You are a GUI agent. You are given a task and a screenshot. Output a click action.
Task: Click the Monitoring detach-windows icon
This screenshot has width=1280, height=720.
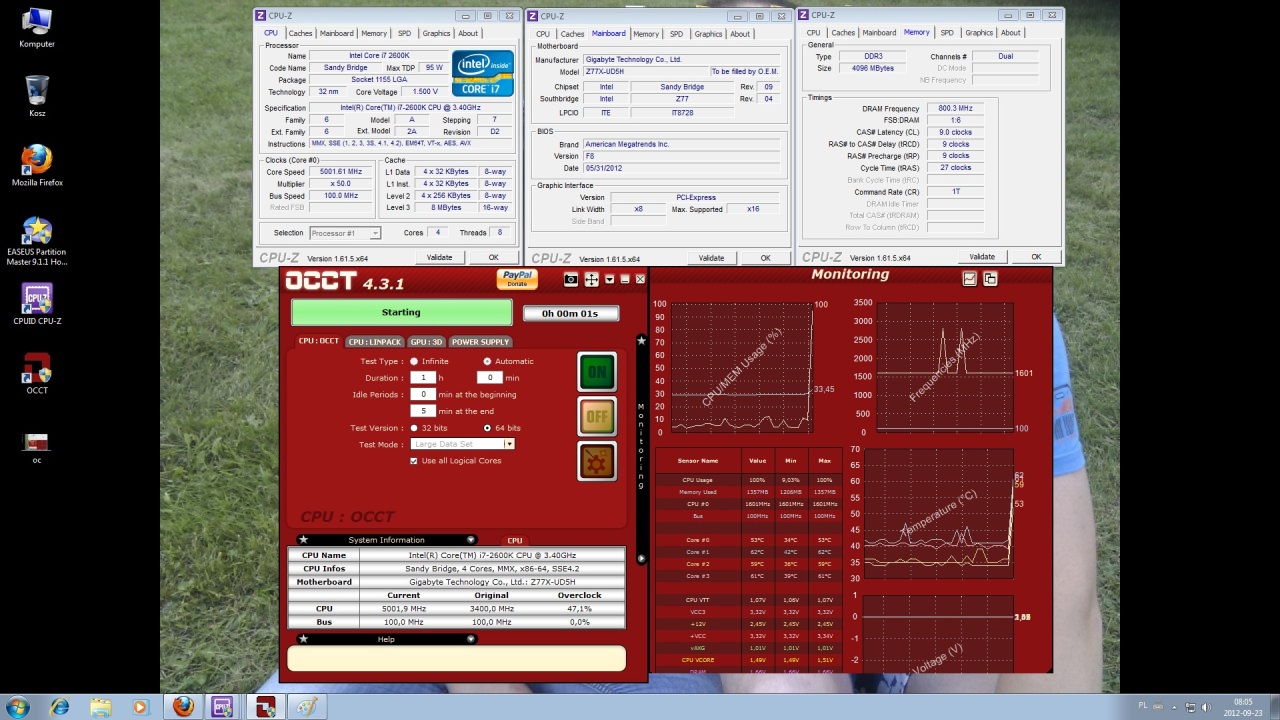click(990, 279)
